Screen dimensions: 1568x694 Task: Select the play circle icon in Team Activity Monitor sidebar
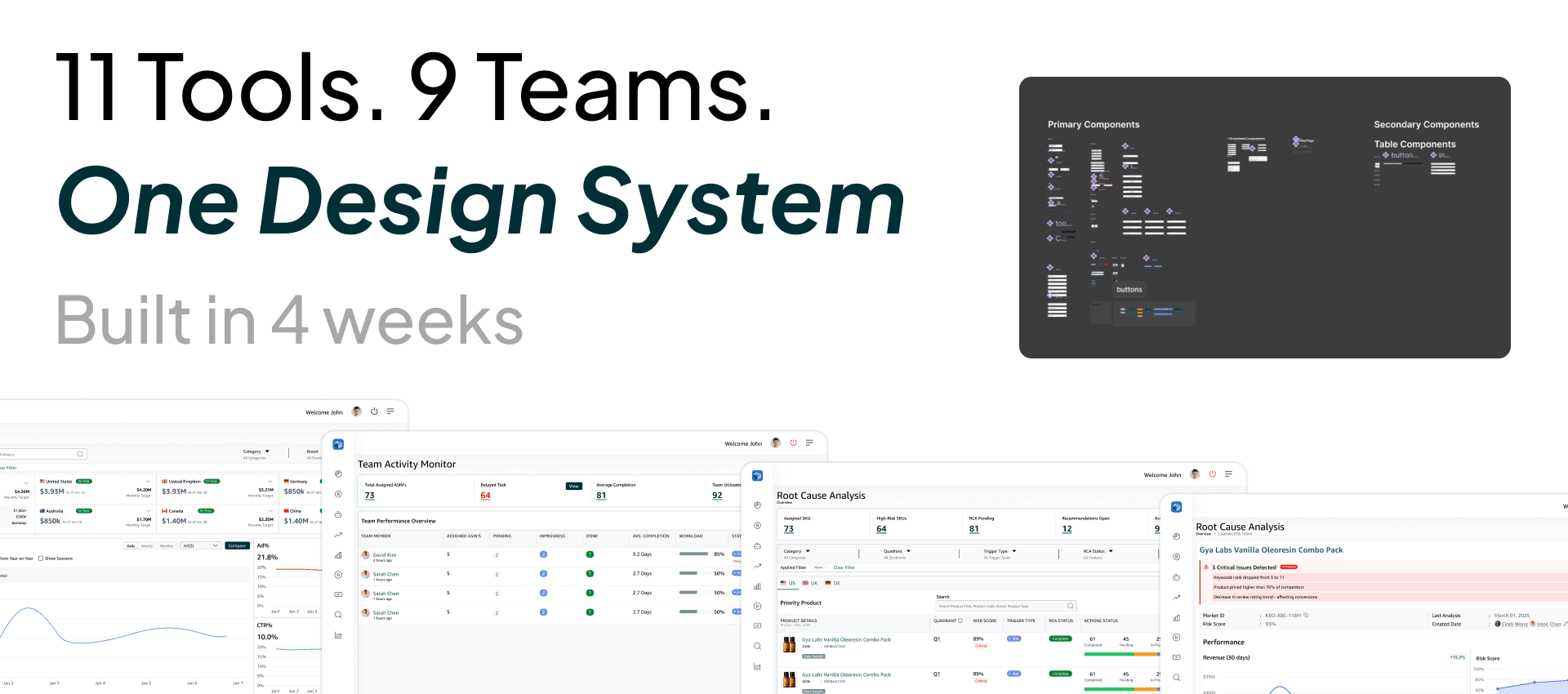pos(338,575)
